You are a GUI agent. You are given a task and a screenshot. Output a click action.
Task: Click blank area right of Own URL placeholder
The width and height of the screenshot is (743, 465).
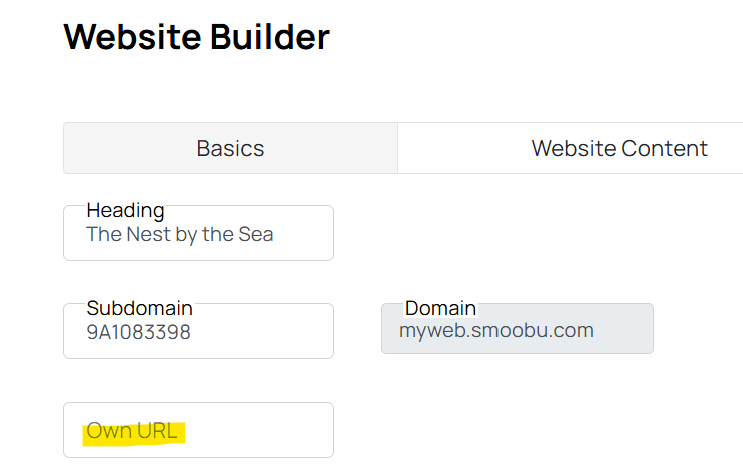256,431
